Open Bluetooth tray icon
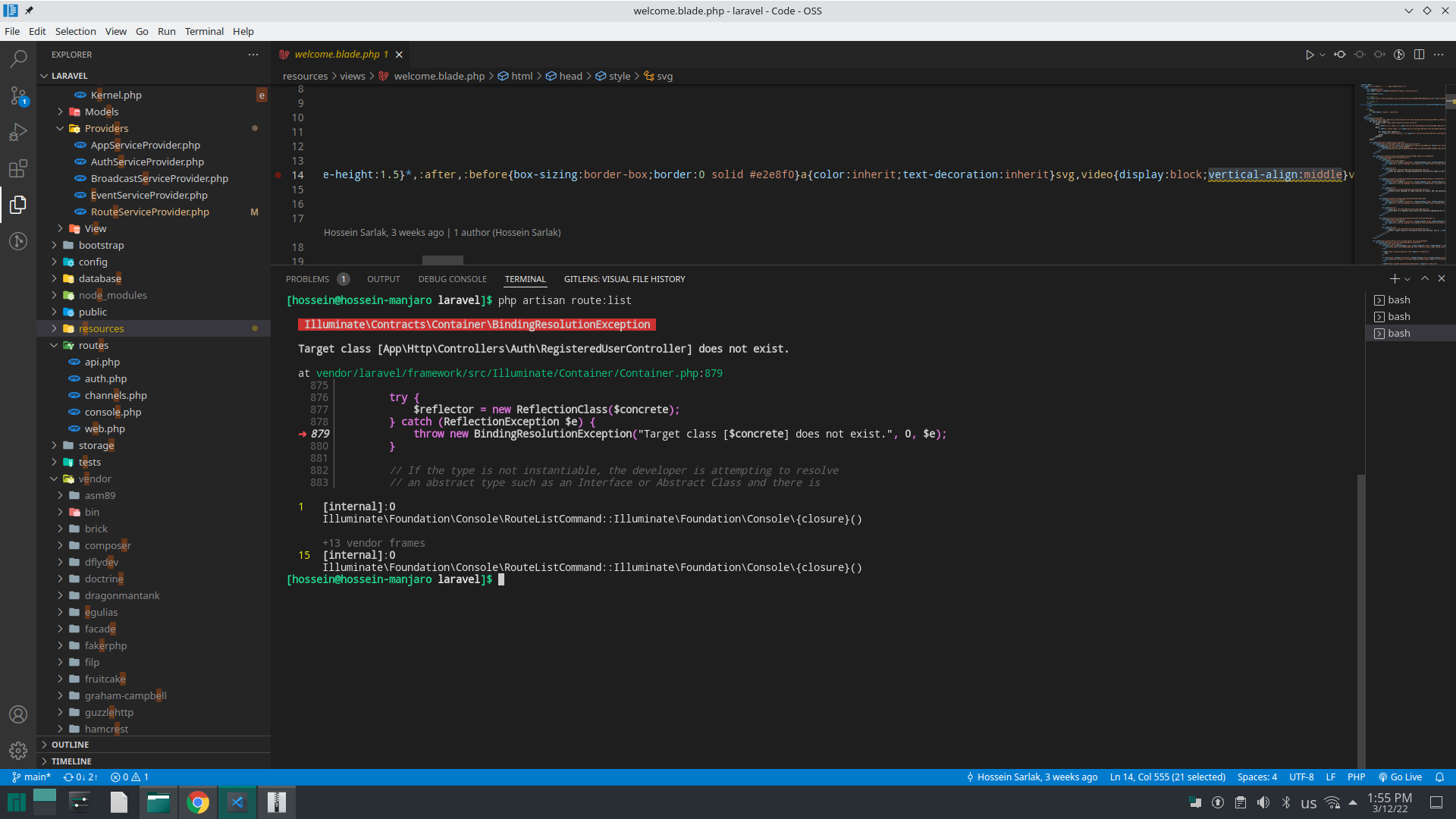1456x819 pixels. coord(1286,802)
